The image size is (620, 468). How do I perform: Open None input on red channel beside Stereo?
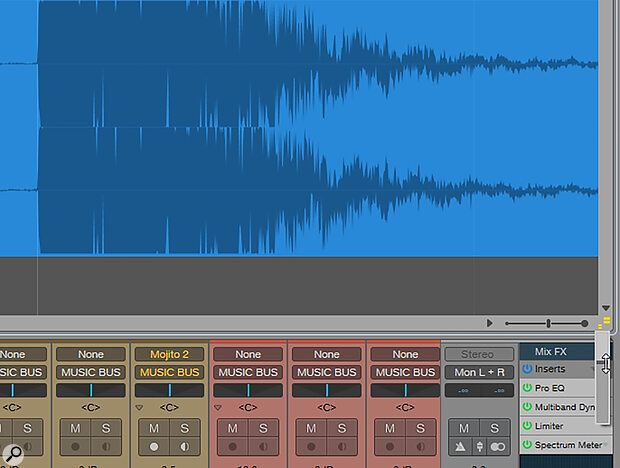(x=405, y=354)
